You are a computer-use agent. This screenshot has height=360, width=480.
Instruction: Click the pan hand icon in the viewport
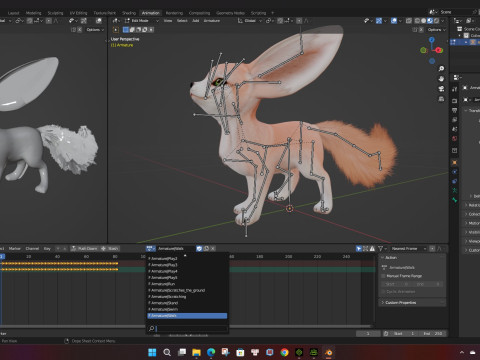coord(441,79)
